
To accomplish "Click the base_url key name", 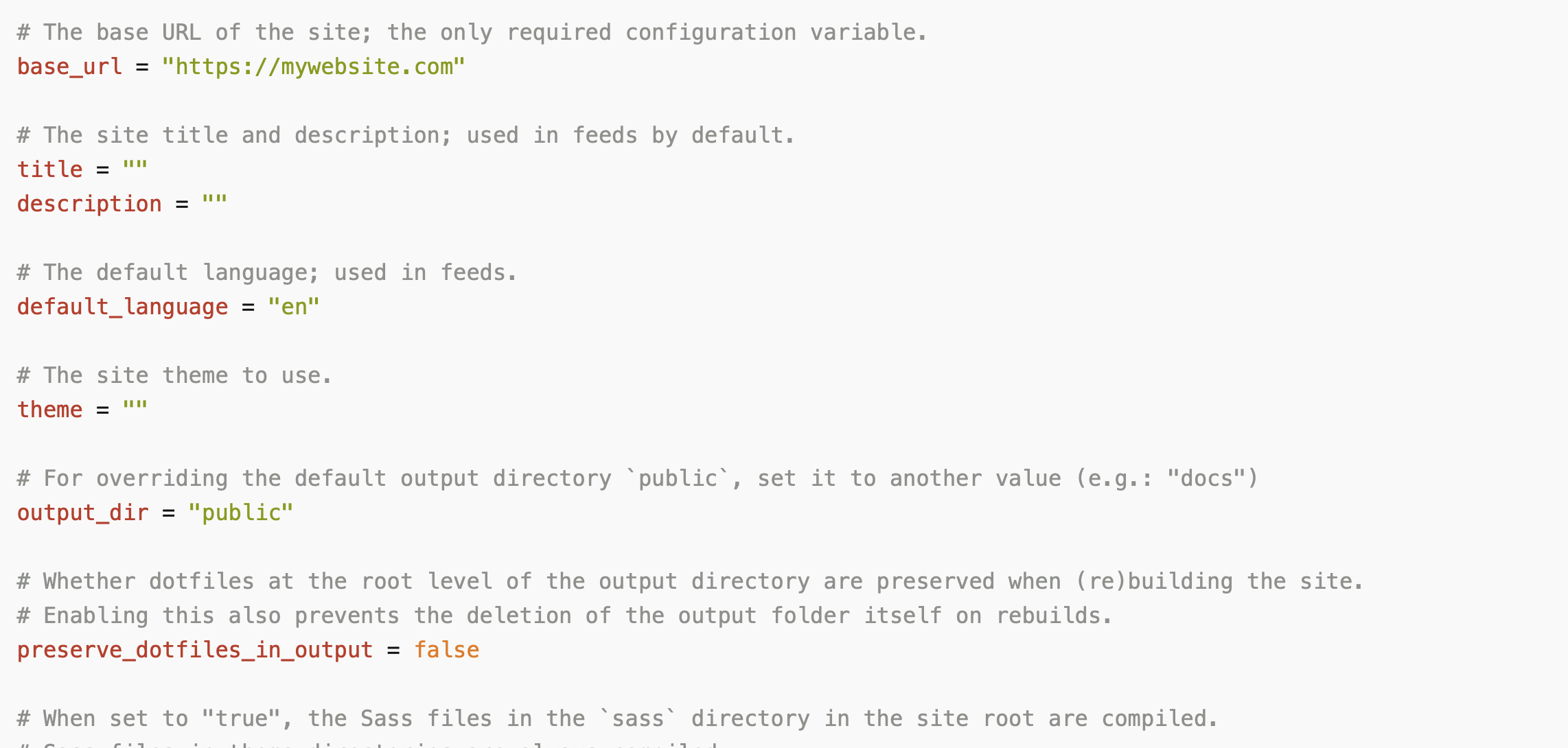I will (x=69, y=67).
